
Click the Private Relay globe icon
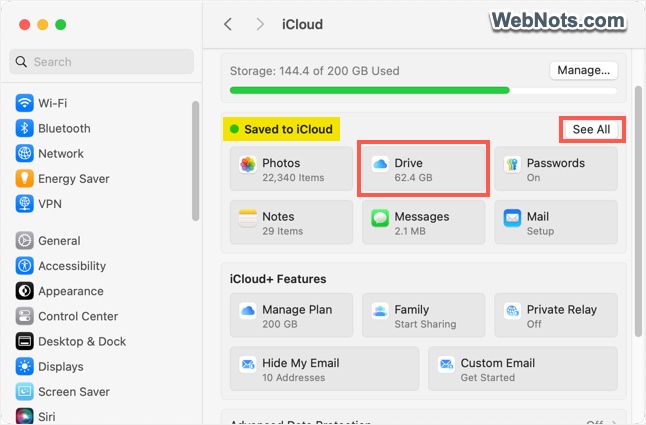(x=512, y=311)
